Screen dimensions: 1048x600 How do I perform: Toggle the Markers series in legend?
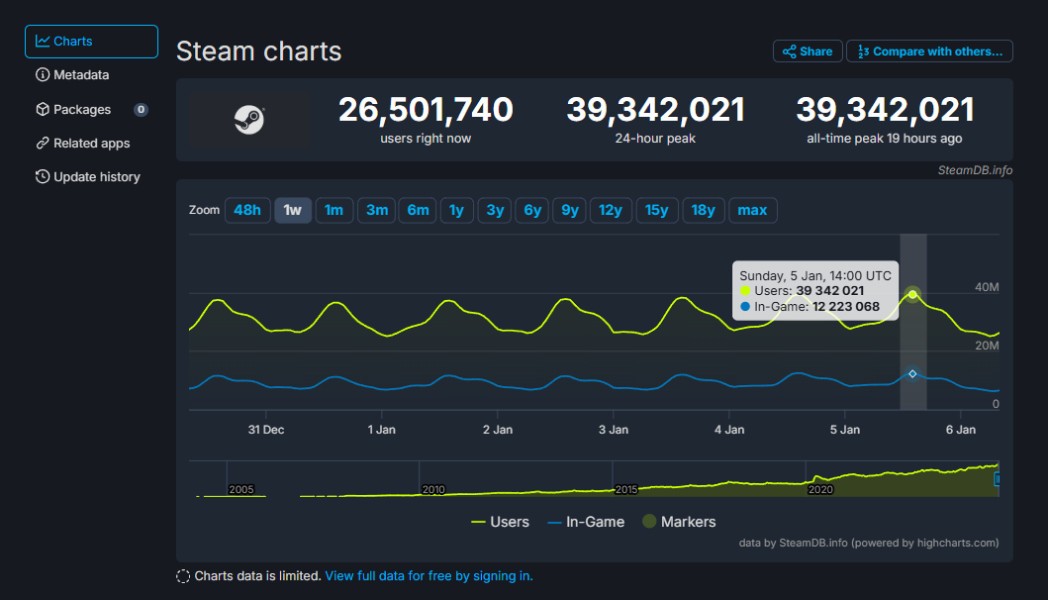pos(679,522)
